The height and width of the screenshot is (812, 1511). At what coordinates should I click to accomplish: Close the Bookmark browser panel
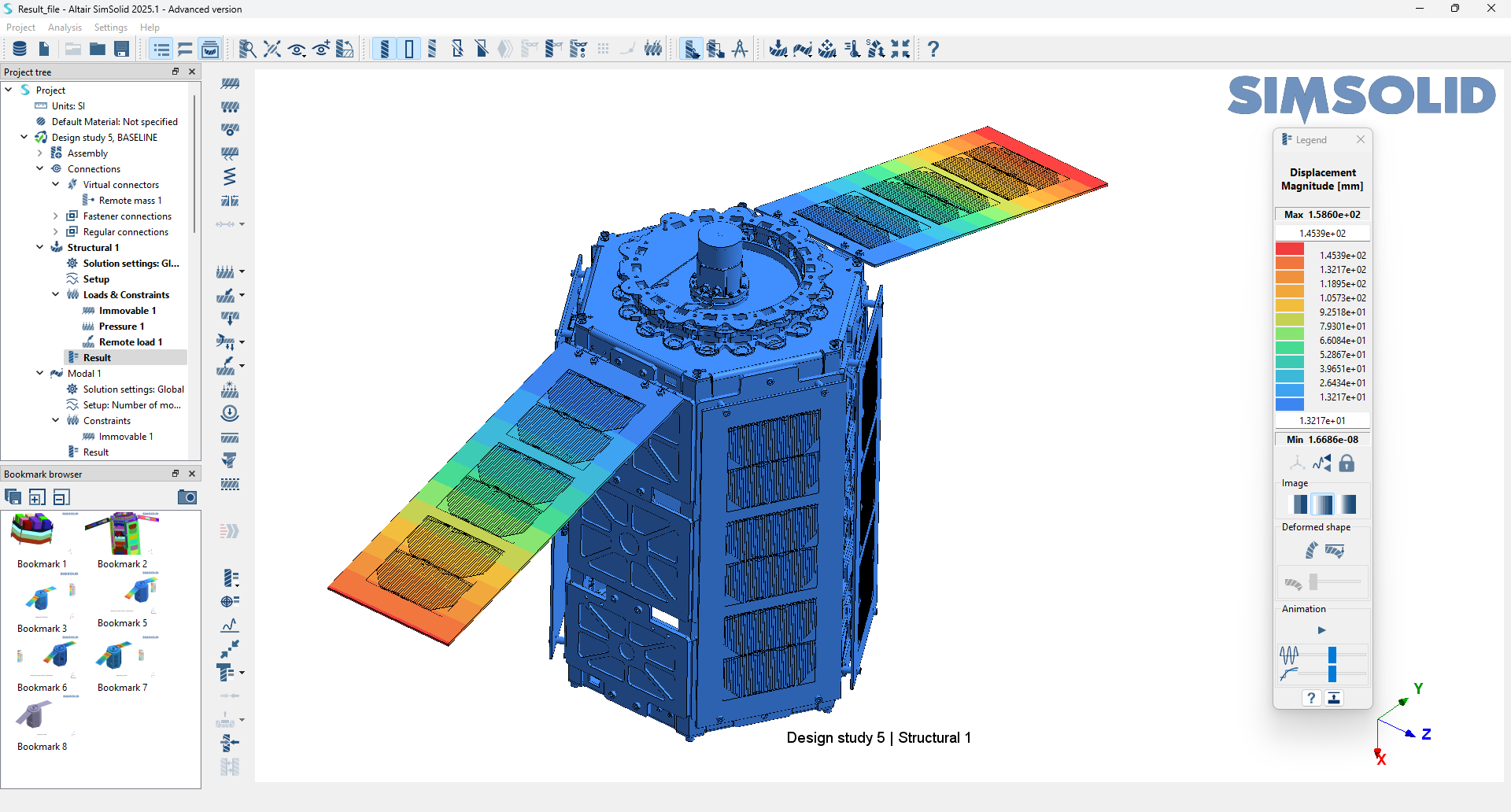point(192,474)
